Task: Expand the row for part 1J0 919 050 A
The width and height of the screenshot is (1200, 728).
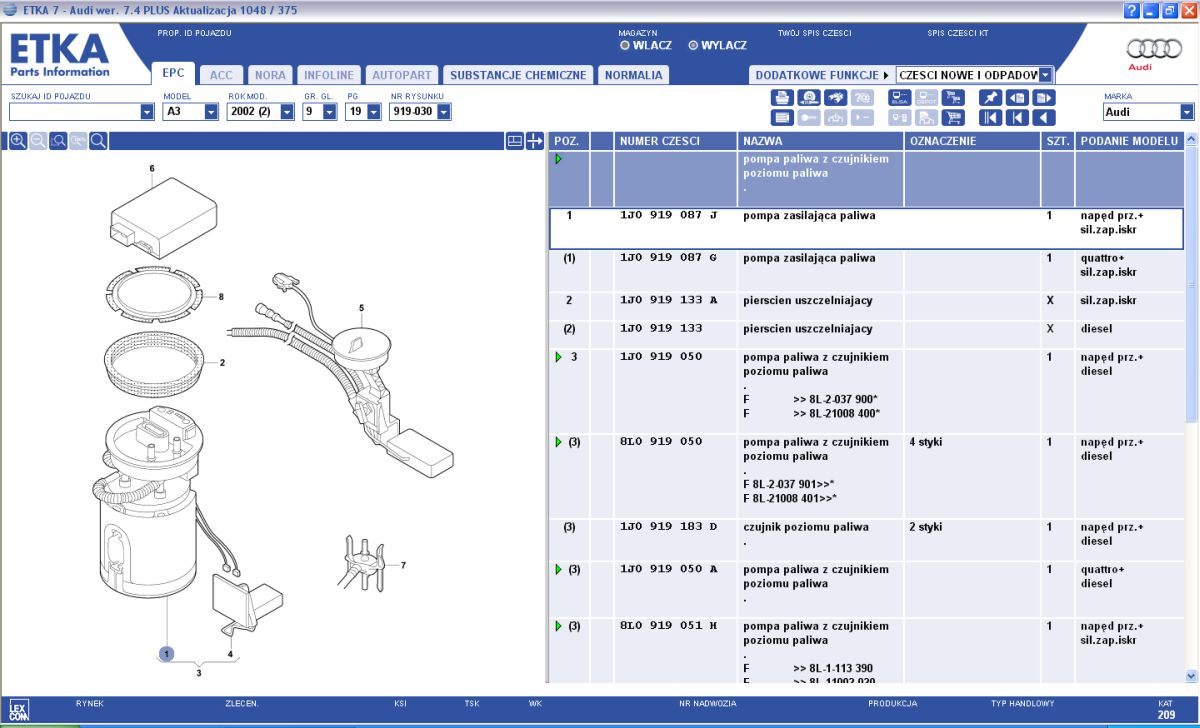Action: 559,570
